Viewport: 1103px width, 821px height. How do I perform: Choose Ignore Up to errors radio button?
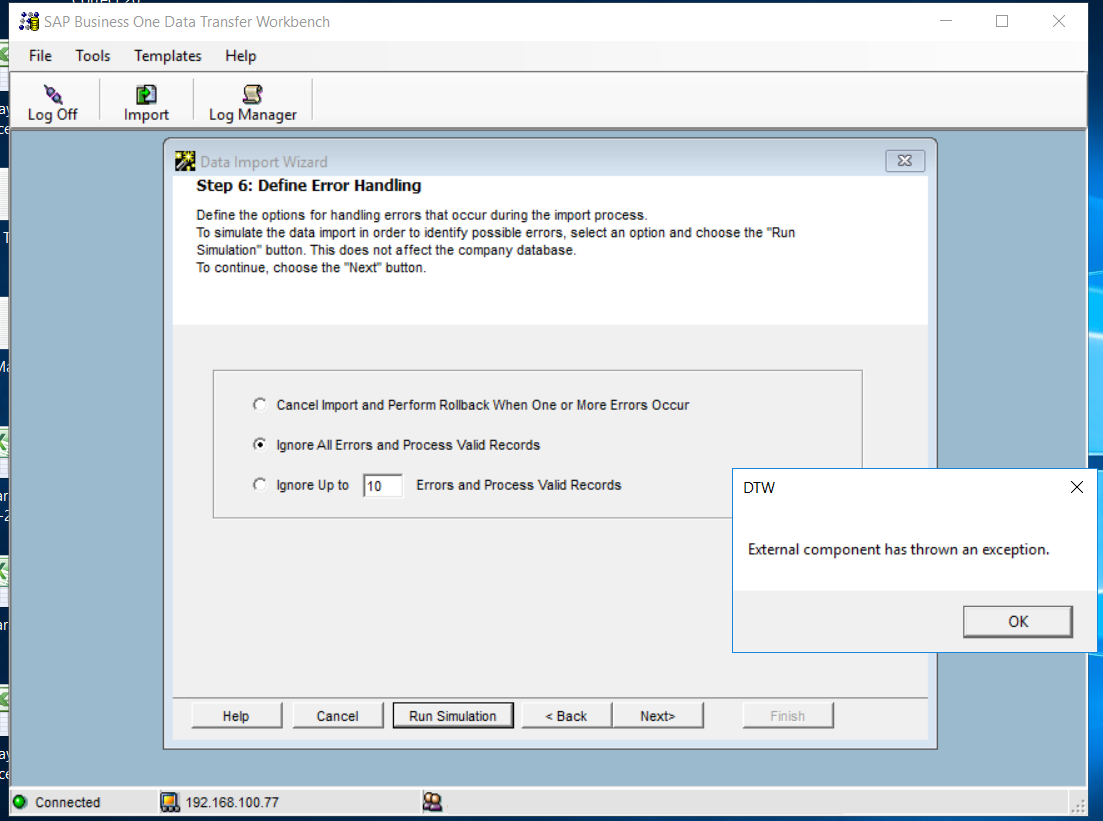260,485
